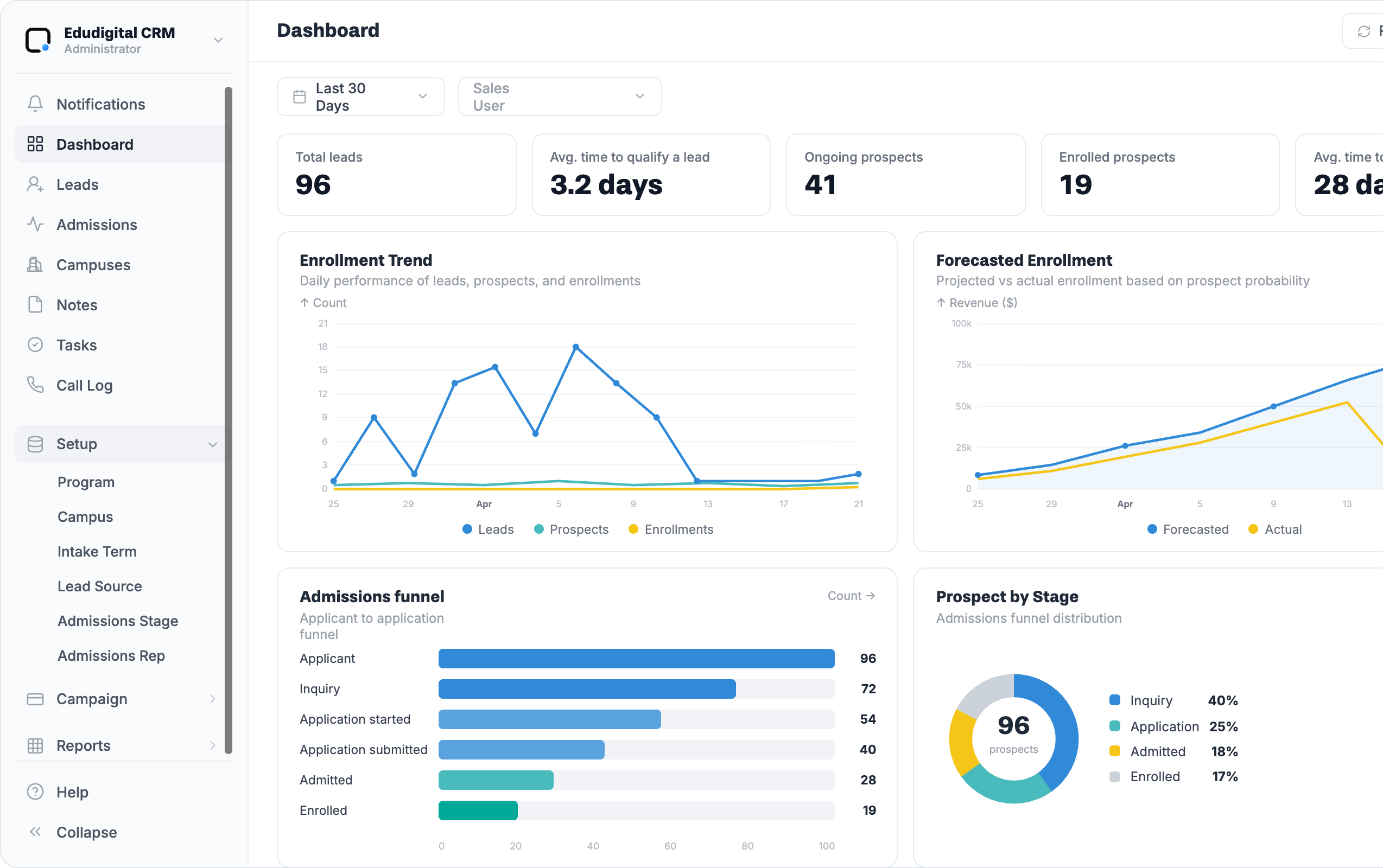Viewport: 1383px width, 868px height.
Task: Open the Last 30 Days date dropdown
Action: point(361,97)
